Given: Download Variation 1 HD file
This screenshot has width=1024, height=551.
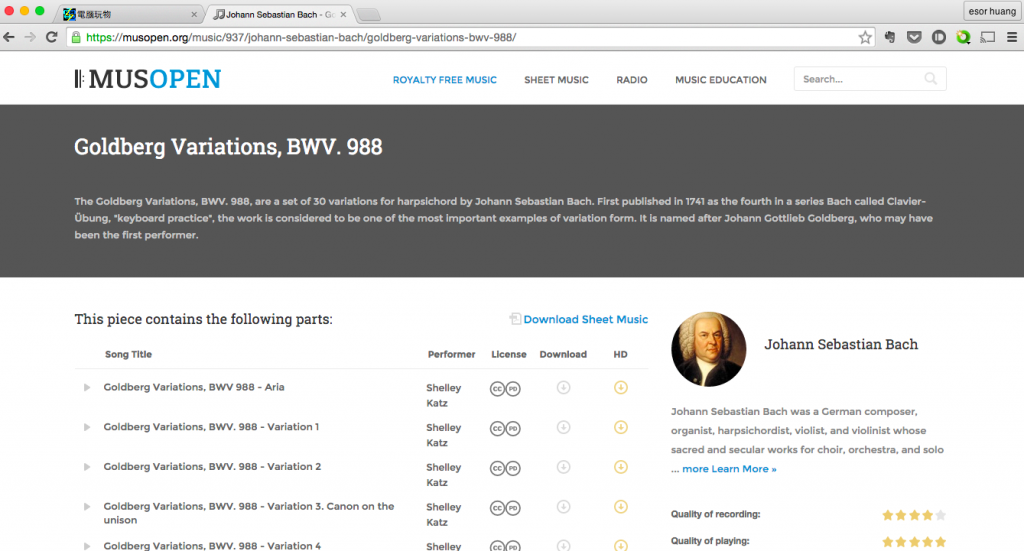Looking at the screenshot, I should 621,428.
